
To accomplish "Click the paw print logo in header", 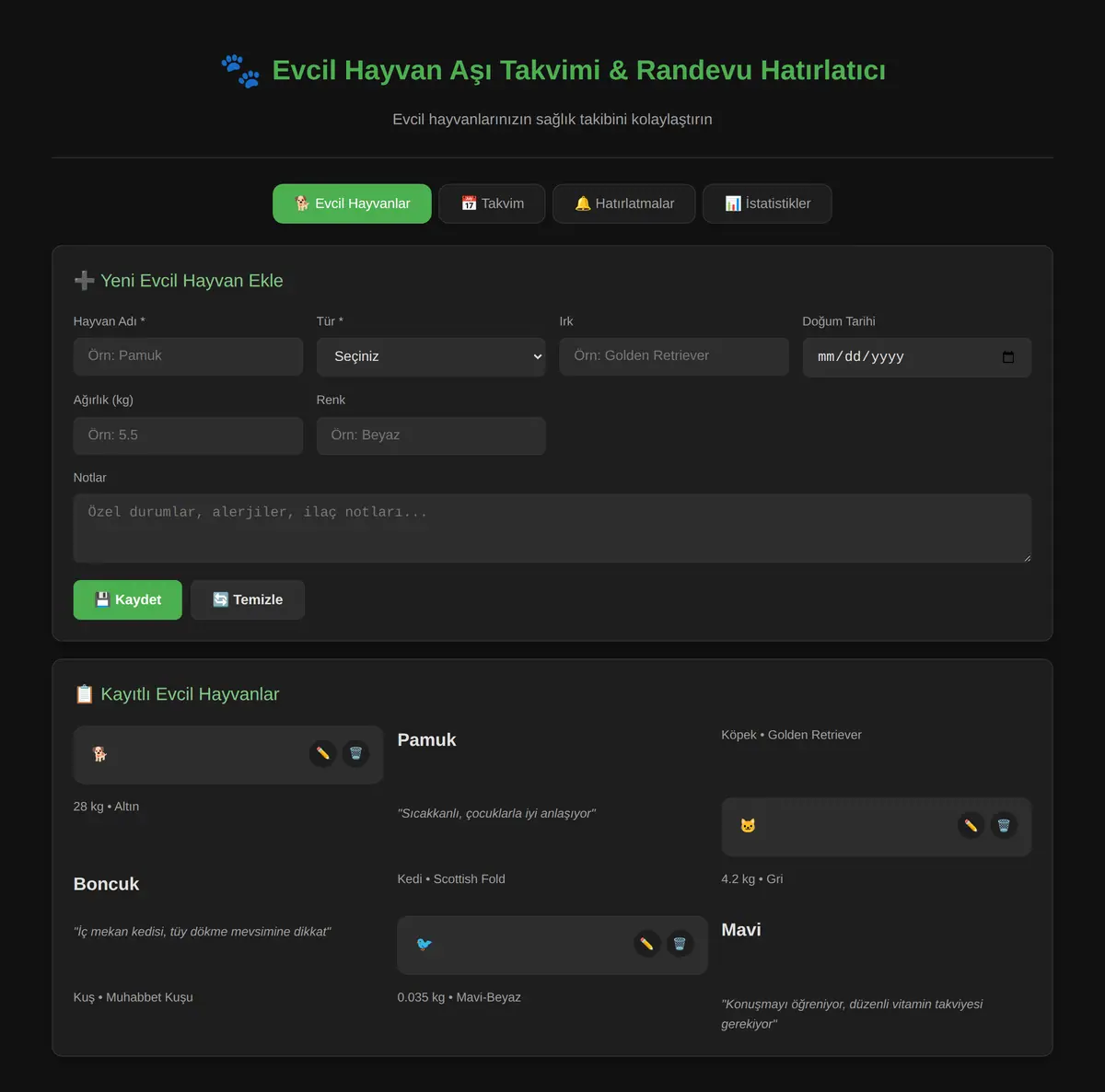I will [x=240, y=71].
